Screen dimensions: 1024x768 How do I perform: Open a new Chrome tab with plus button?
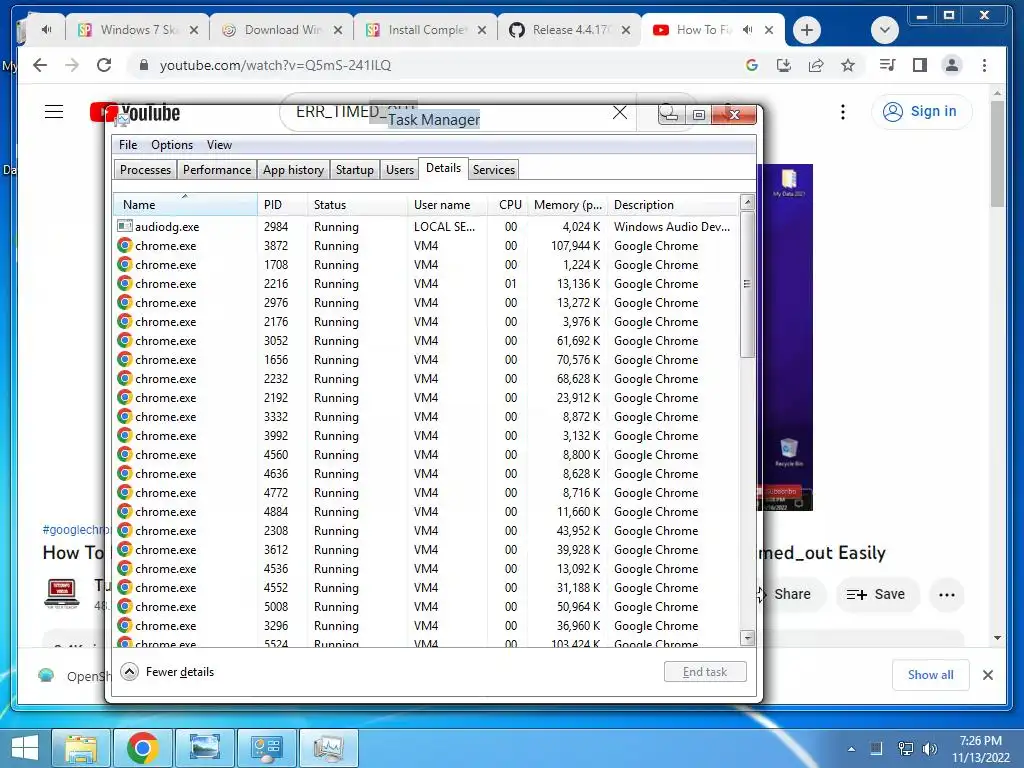807,30
